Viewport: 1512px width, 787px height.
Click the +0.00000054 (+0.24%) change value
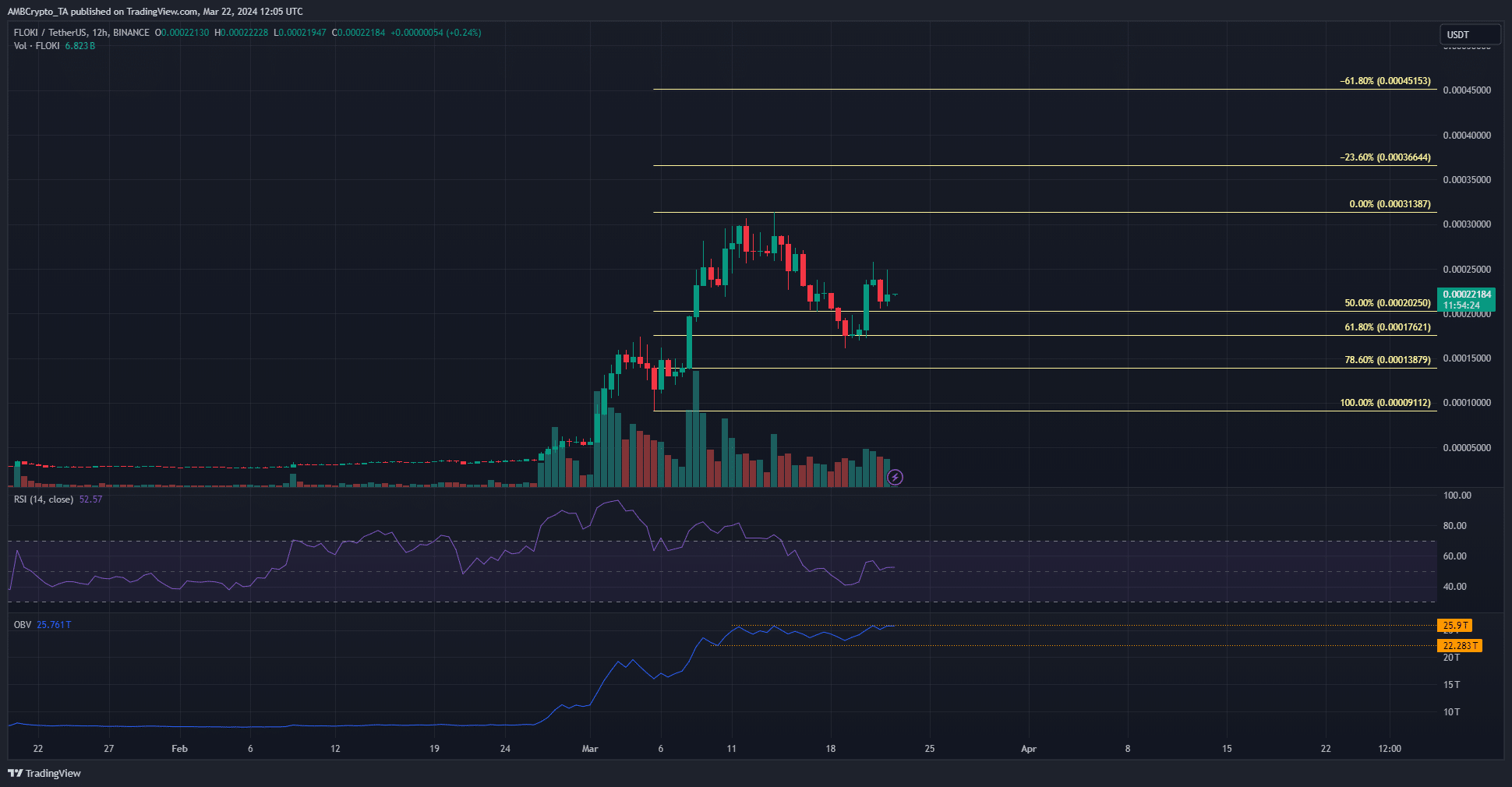(x=436, y=33)
